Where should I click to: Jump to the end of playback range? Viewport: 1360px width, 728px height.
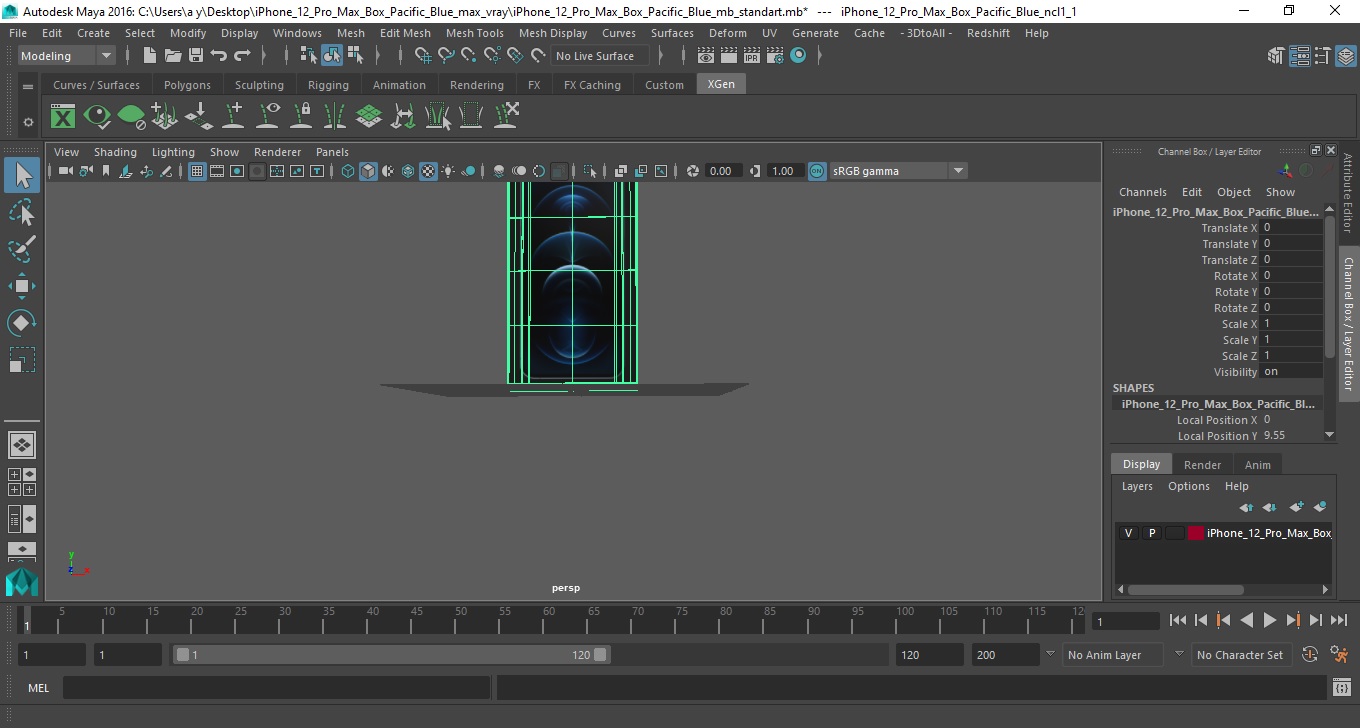pyautogui.click(x=1340, y=621)
